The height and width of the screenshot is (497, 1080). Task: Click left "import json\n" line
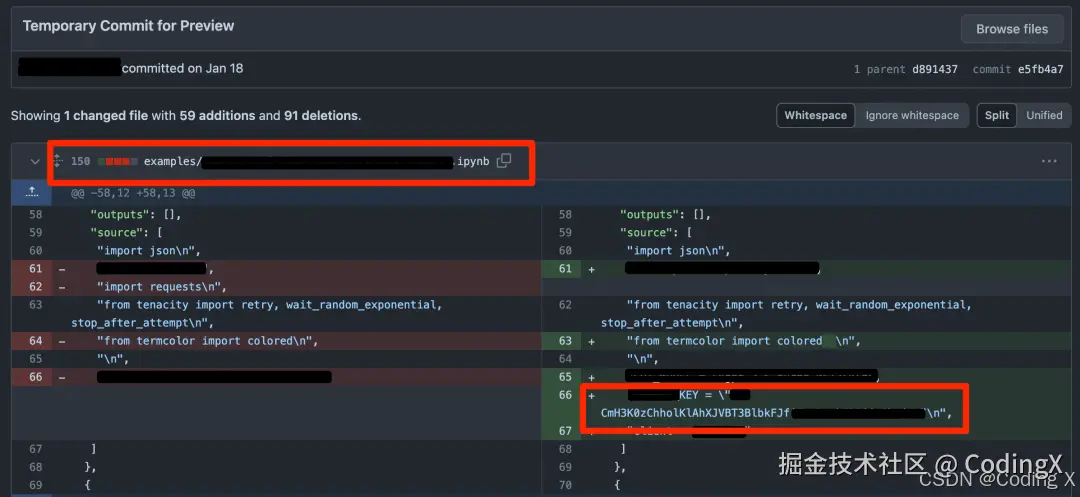[x=148, y=251]
